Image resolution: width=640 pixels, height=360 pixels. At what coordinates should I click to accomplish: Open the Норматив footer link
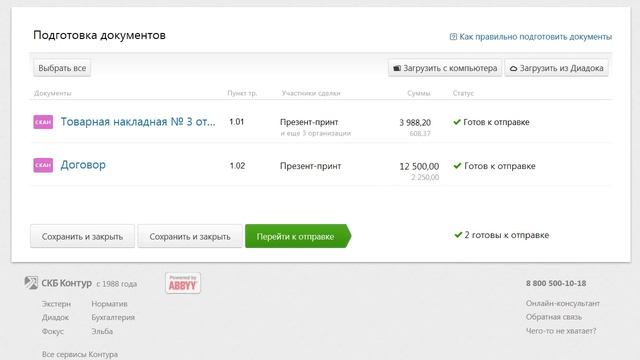(x=109, y=304)
